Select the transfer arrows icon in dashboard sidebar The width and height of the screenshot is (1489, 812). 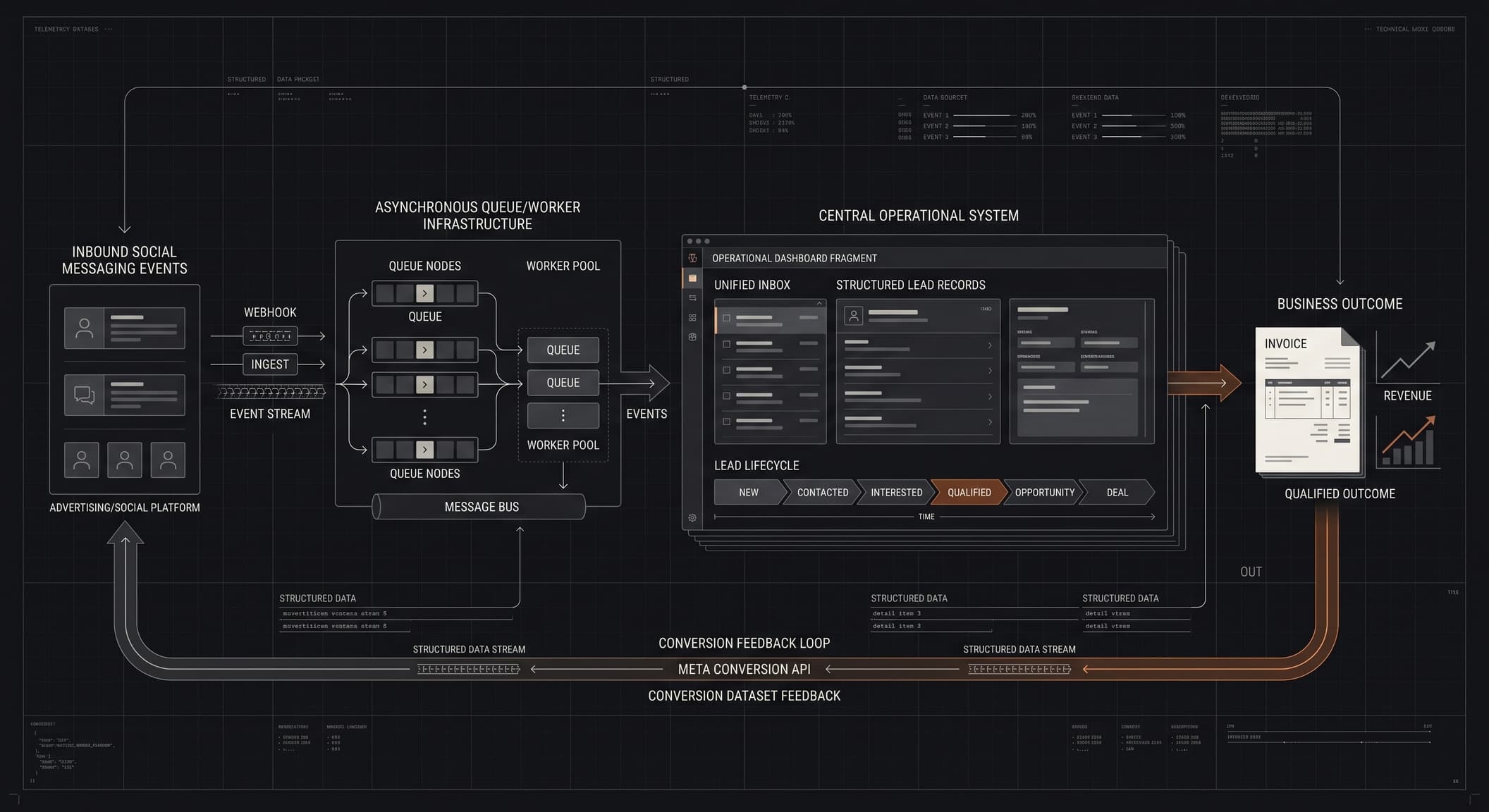pyautogui.click(x=692, y=298)
